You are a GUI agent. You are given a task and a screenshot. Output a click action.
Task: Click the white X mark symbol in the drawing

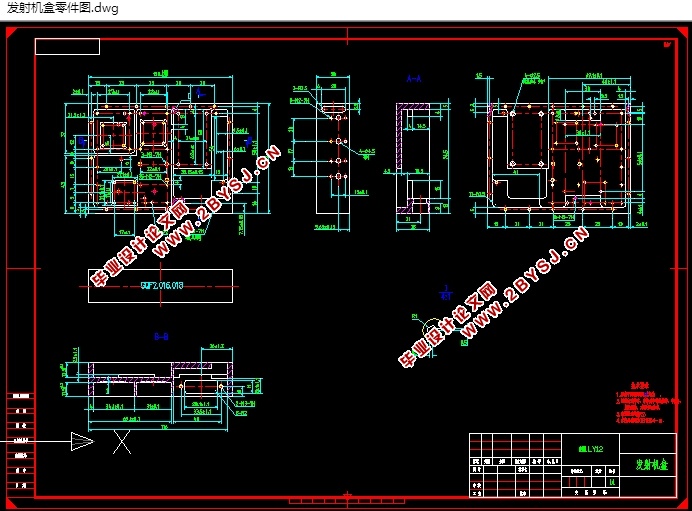pos(122,442)
